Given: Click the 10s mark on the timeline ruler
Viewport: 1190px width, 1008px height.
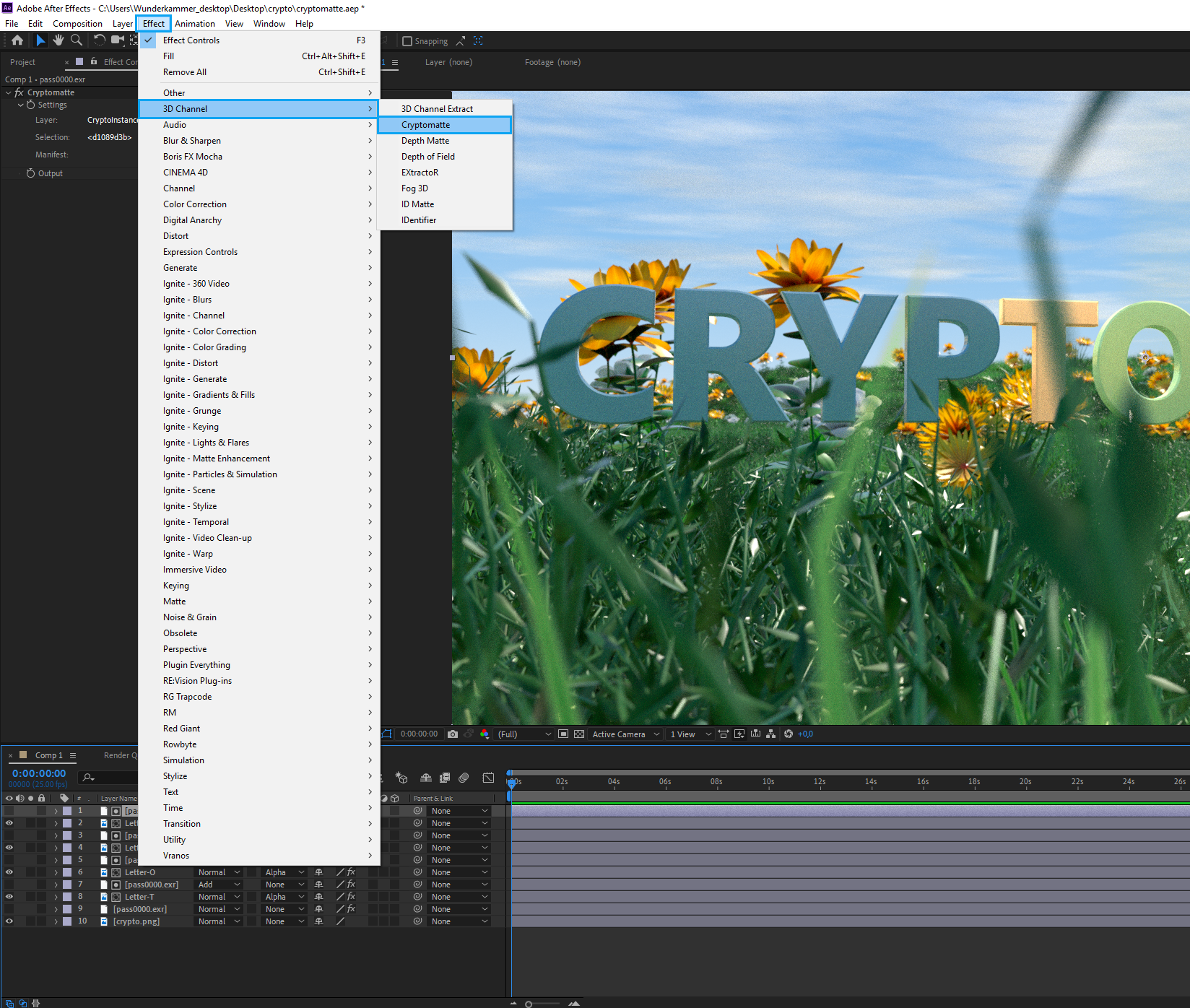Looking at the screenshot, I should (x=768, y=782).
